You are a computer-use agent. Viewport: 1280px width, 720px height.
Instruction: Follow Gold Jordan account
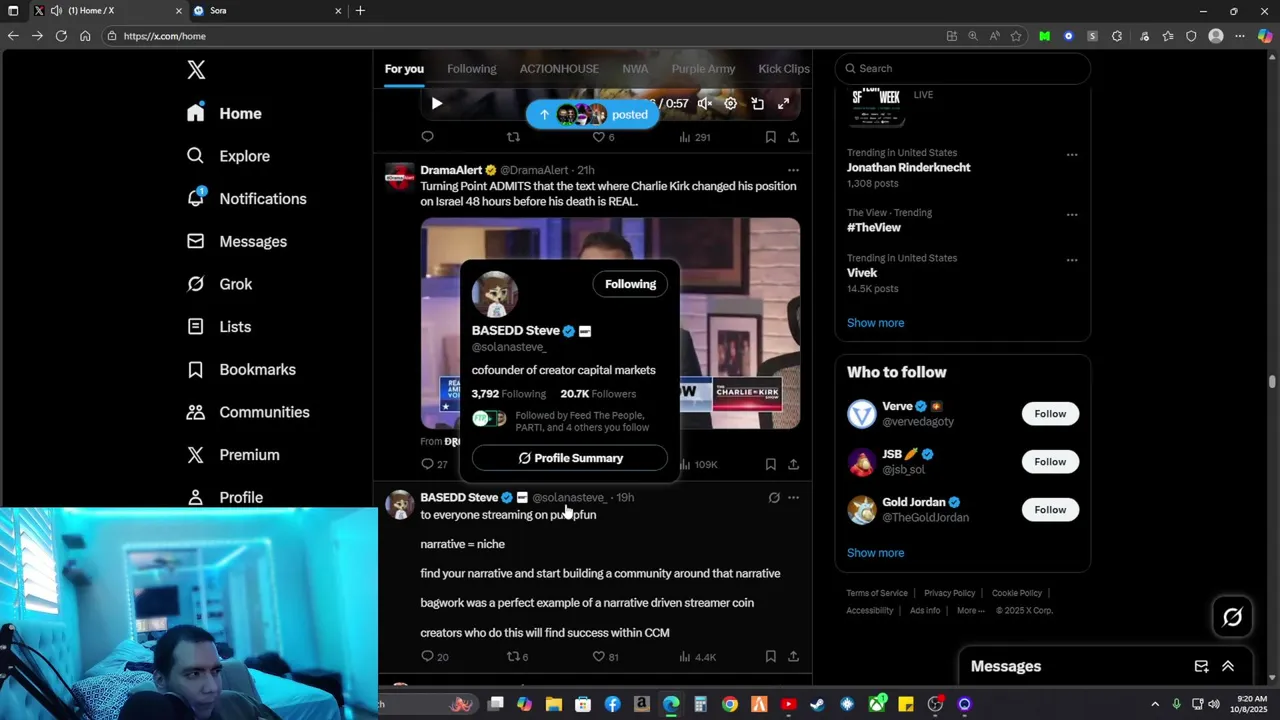click(x=1050, y=510)
